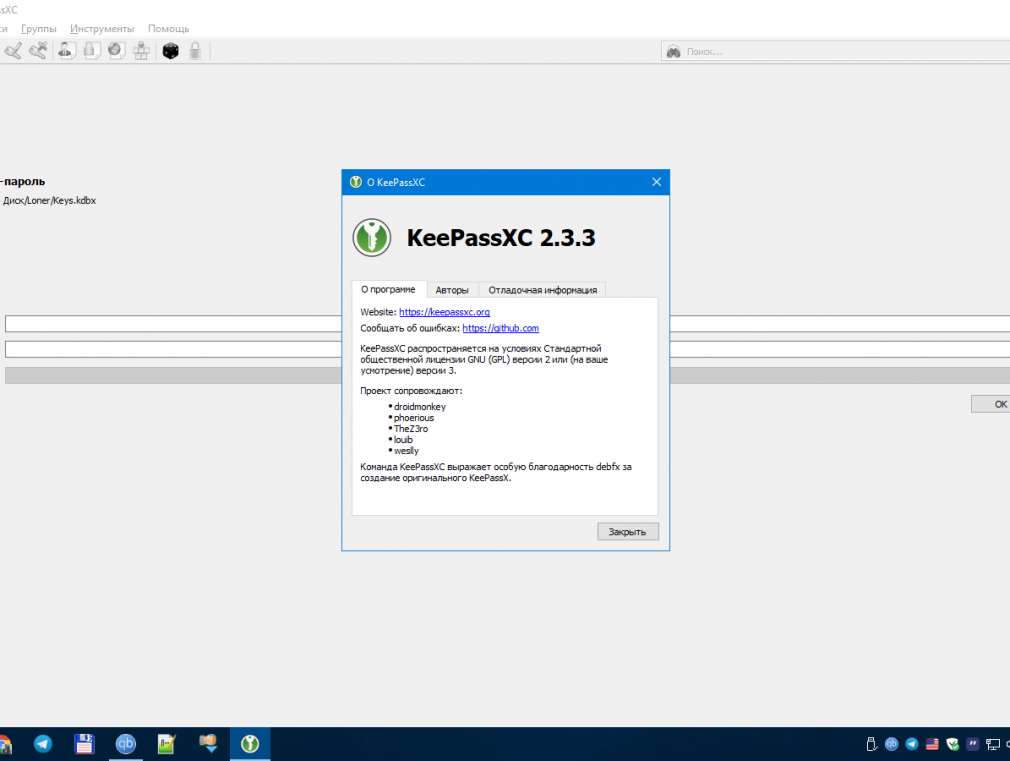
Task: Click the edit entry key icon in toolbar
Action: (13, 50)
